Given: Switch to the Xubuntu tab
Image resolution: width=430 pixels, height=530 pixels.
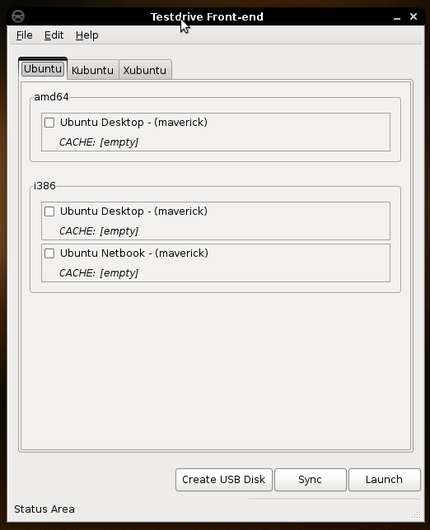Looking at the screenshot, I should [x=145, y=70].
